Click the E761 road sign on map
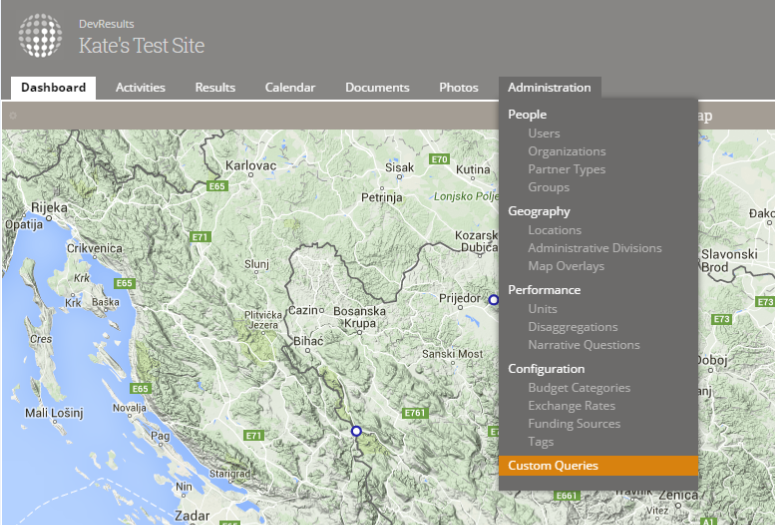 coord(414,413)
